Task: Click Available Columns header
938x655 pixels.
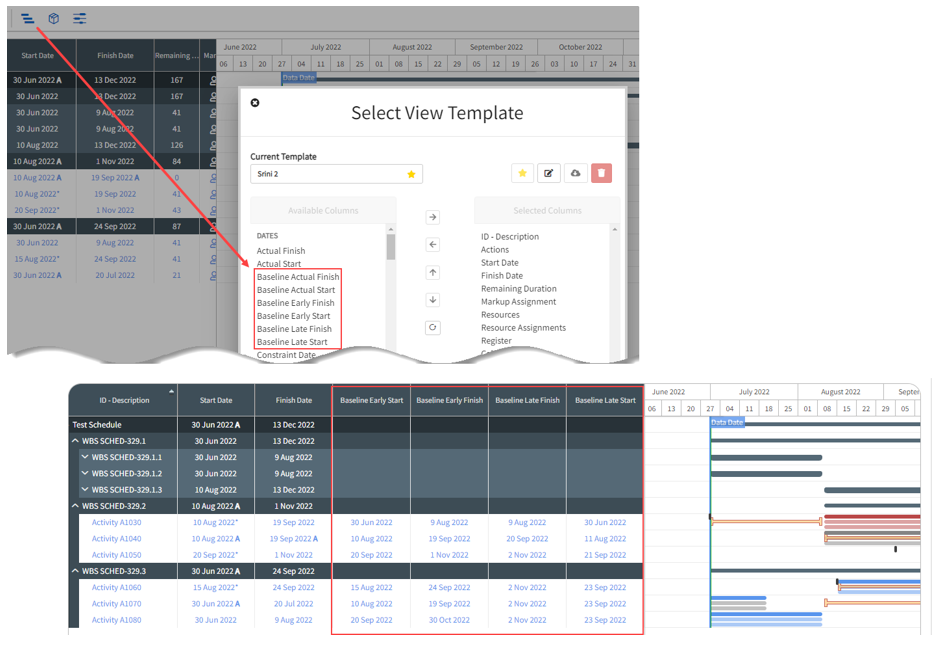Action: (x=323, y=211)
